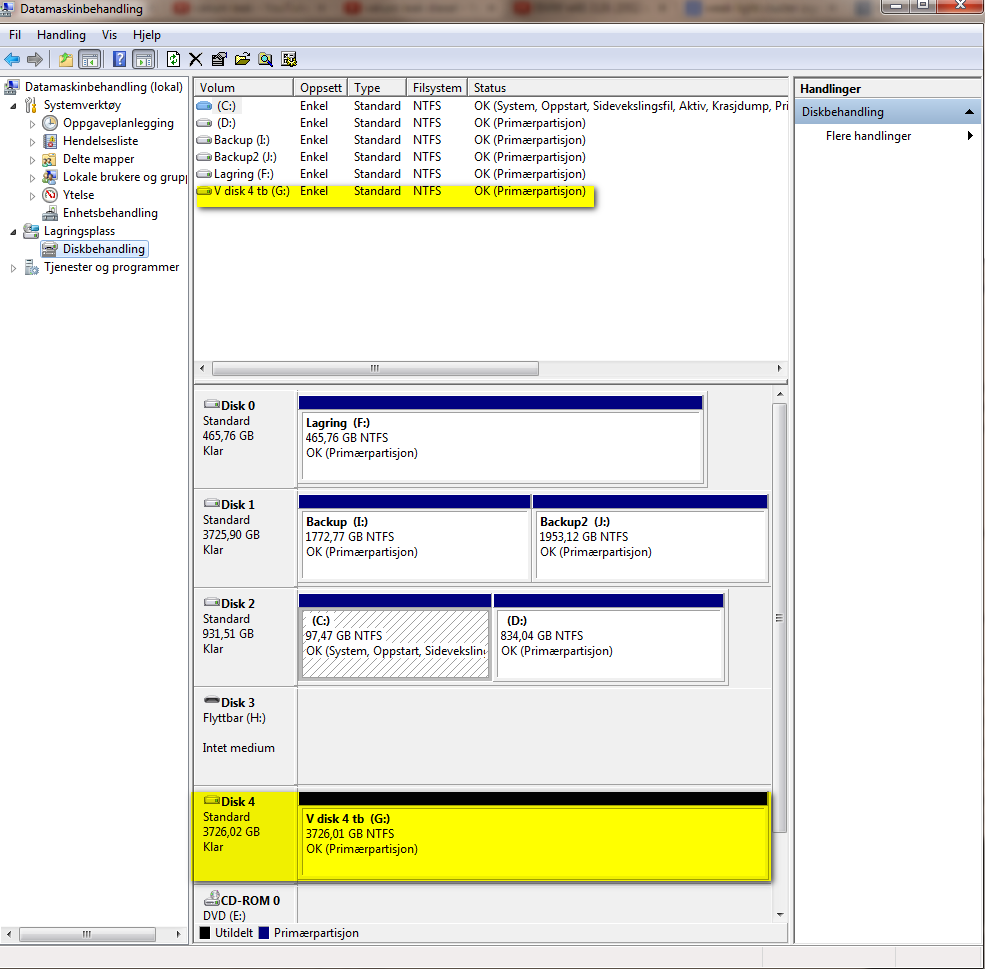Click the Open folder toolbar icon
Viewport: 985px width, 969px height.
pyautogui.click(x=242, y=60)
